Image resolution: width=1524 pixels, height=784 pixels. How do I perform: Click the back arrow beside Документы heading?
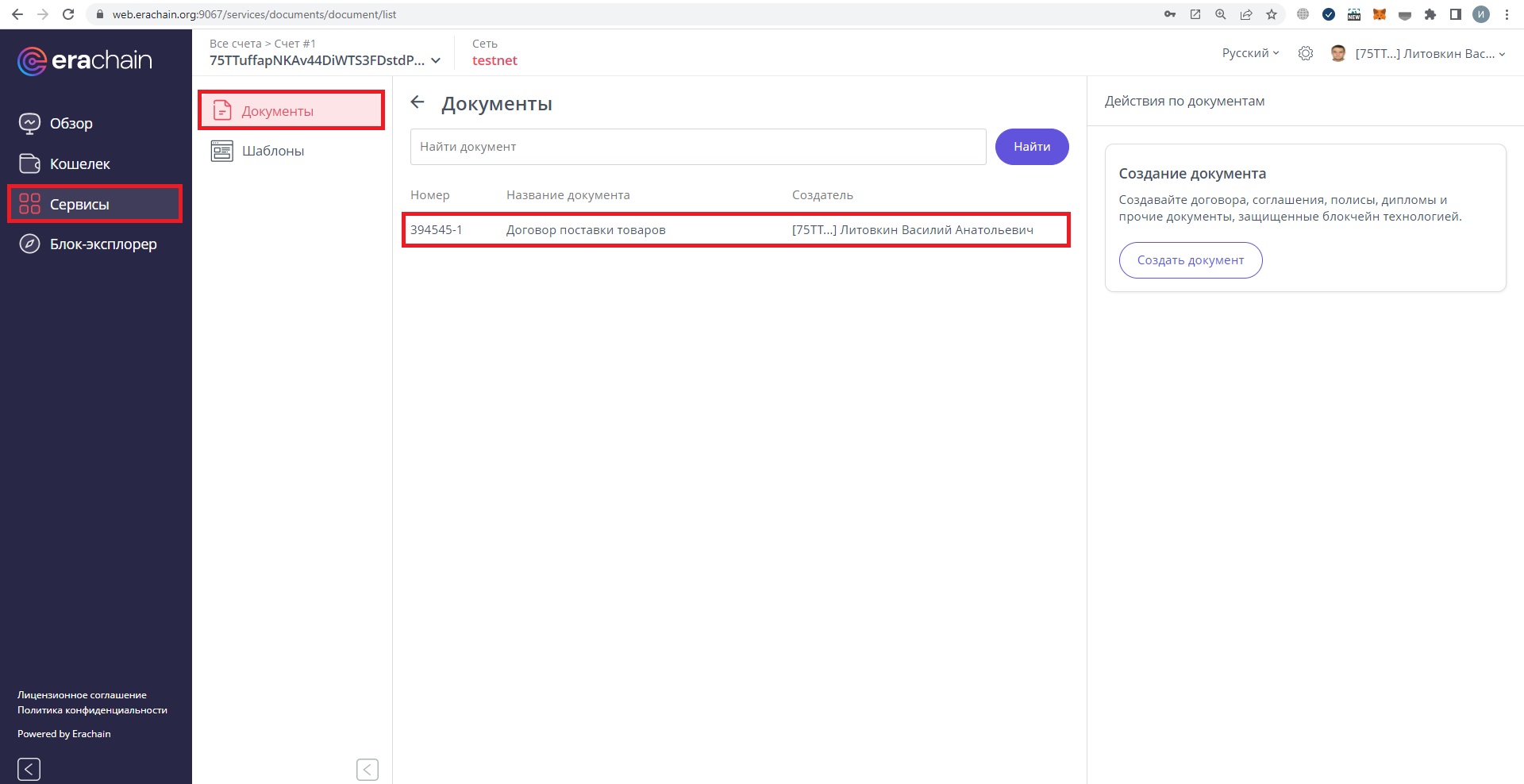[x=418, y=102]
